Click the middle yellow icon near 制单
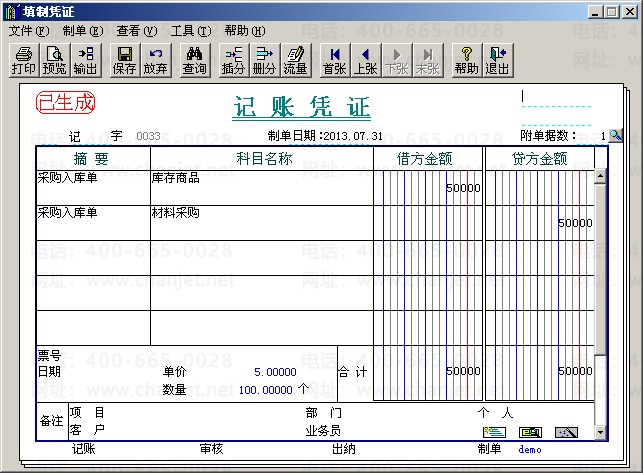The width and height of the screenshot is (643, 473). 530,432
